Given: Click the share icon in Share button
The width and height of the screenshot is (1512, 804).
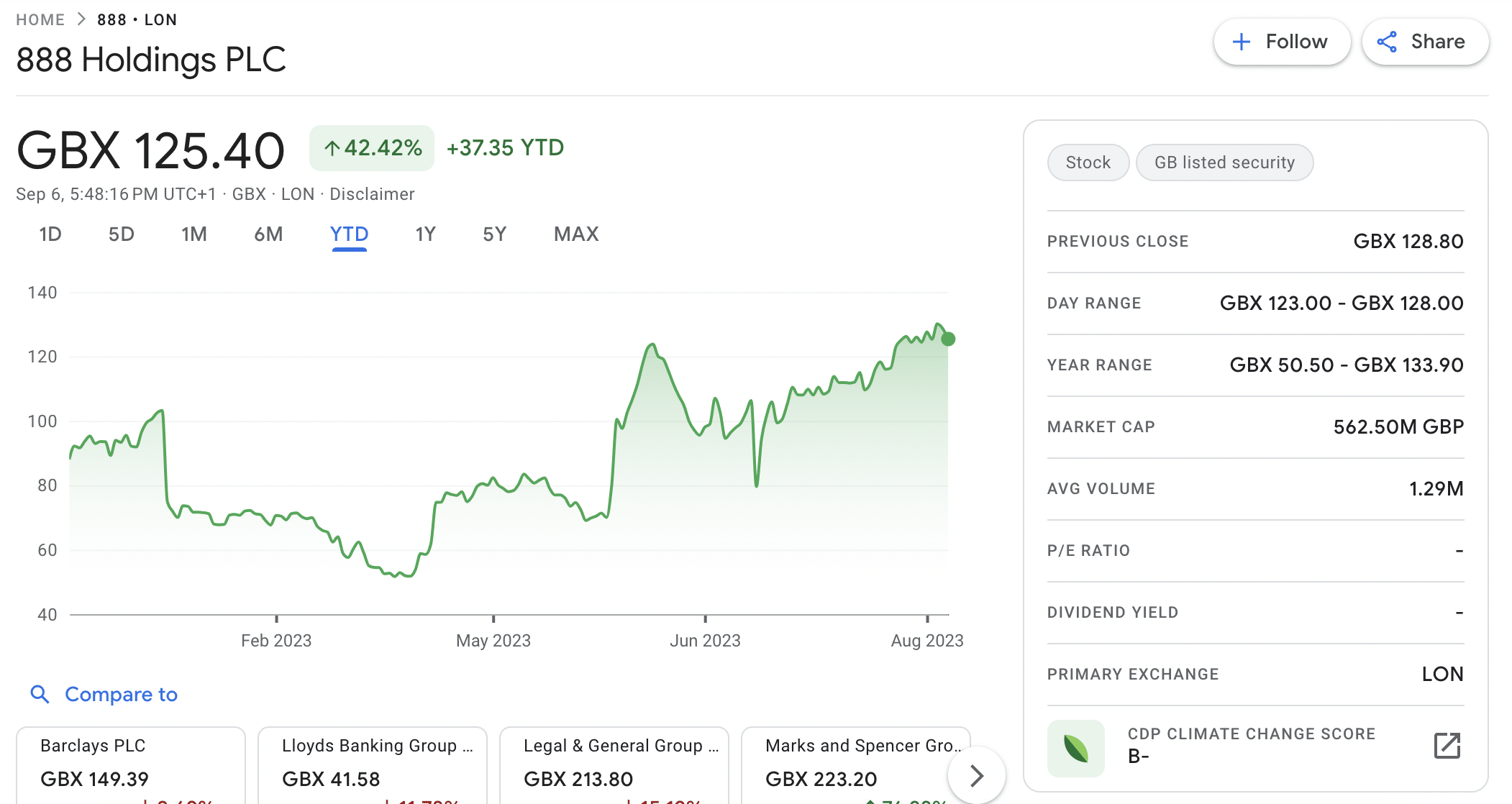Looking at the screenshot, I should (x=1387, y=42).
